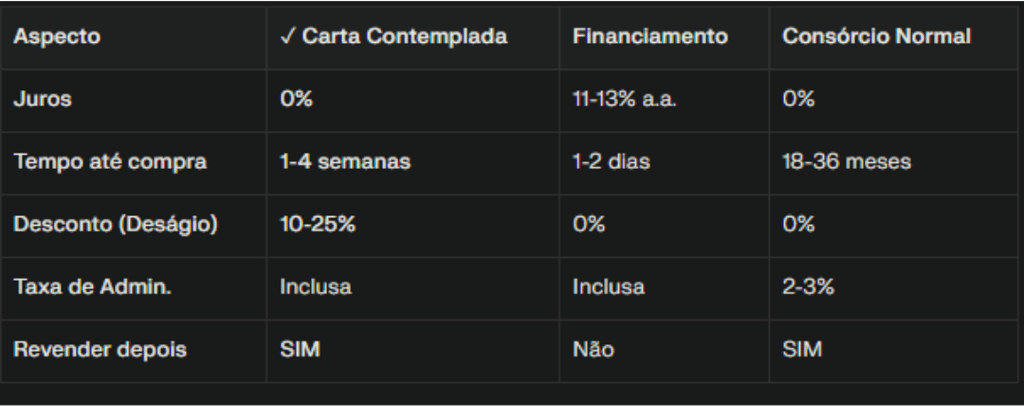Click the Juros row label
Viewport: 1024px width, 406px height.
coord(42,99)
